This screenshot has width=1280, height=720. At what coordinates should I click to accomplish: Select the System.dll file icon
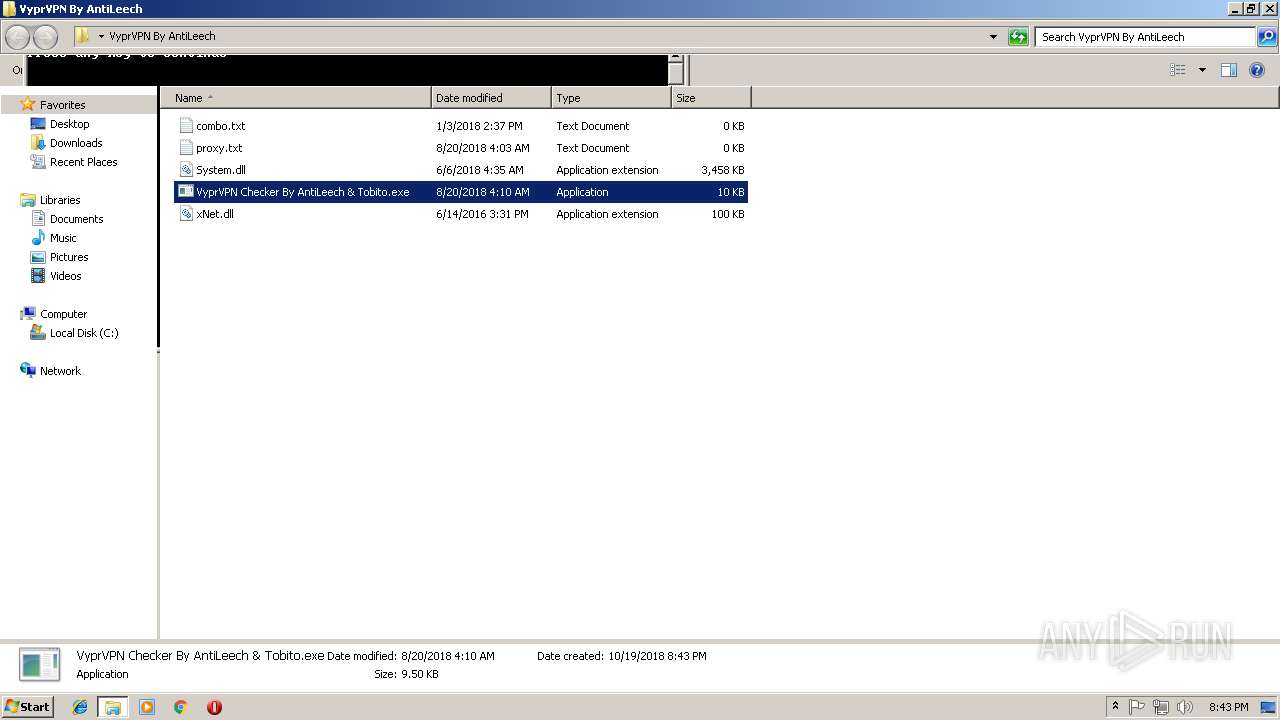pyautogui.click(x=185, y=170)
